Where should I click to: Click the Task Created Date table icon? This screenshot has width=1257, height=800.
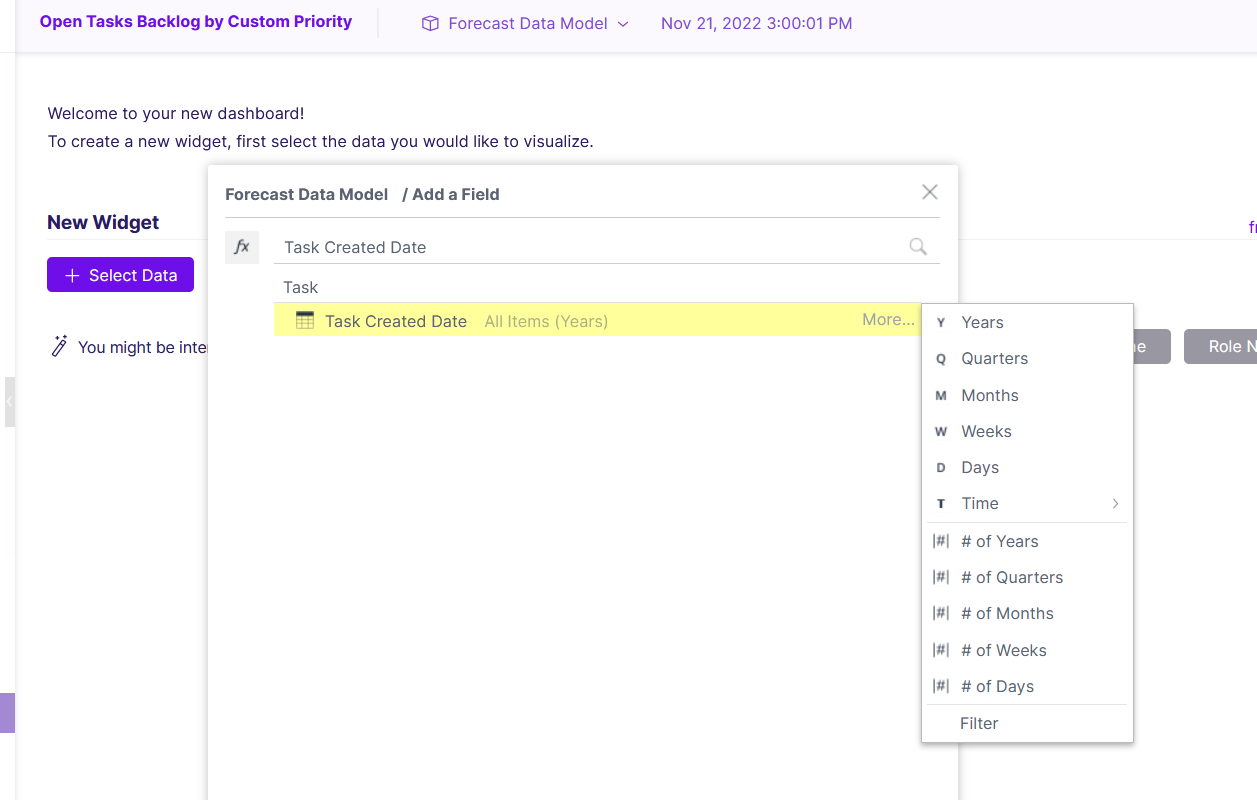pyautogui.click(x=305, y=321)
